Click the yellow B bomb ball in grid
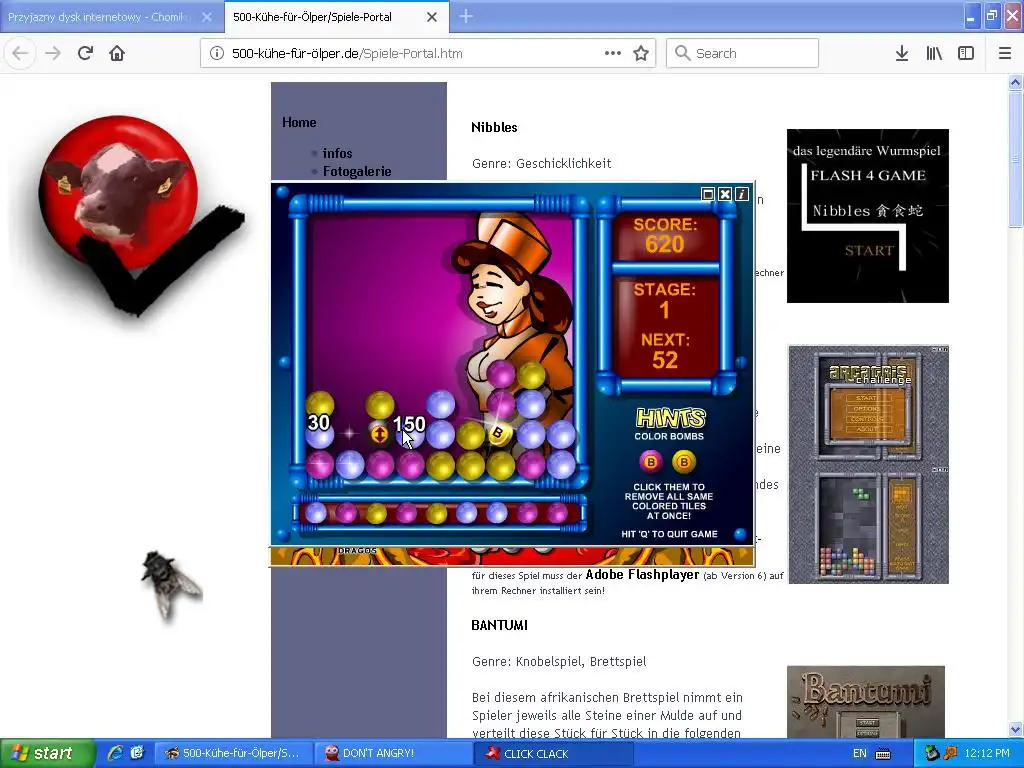1024x768 pixels. (499, 432)
